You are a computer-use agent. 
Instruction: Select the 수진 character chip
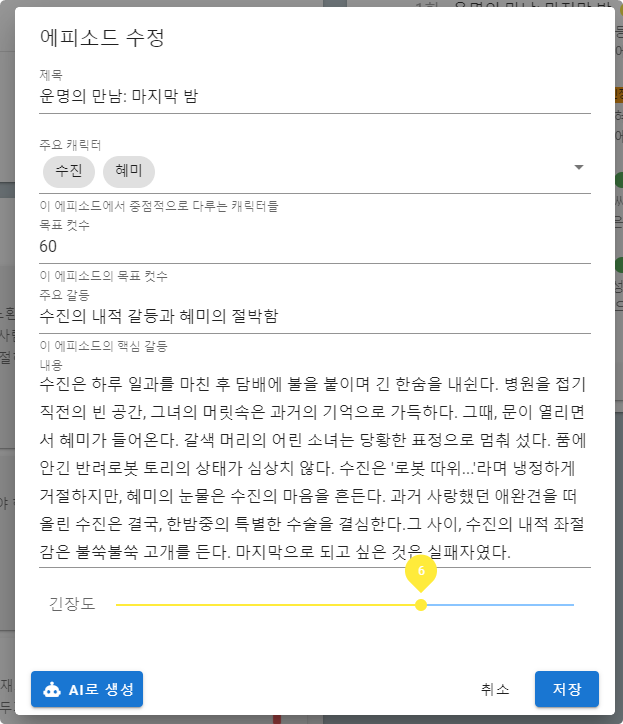(x=69, y=171)
